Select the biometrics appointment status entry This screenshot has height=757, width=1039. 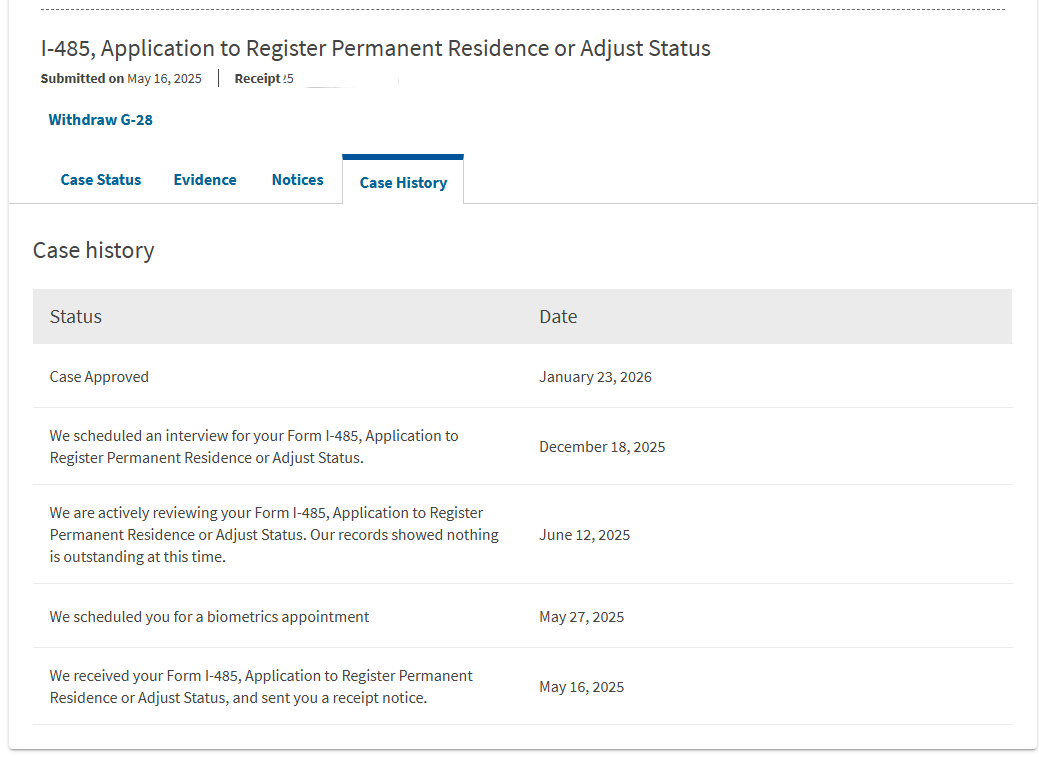(209, 617)
